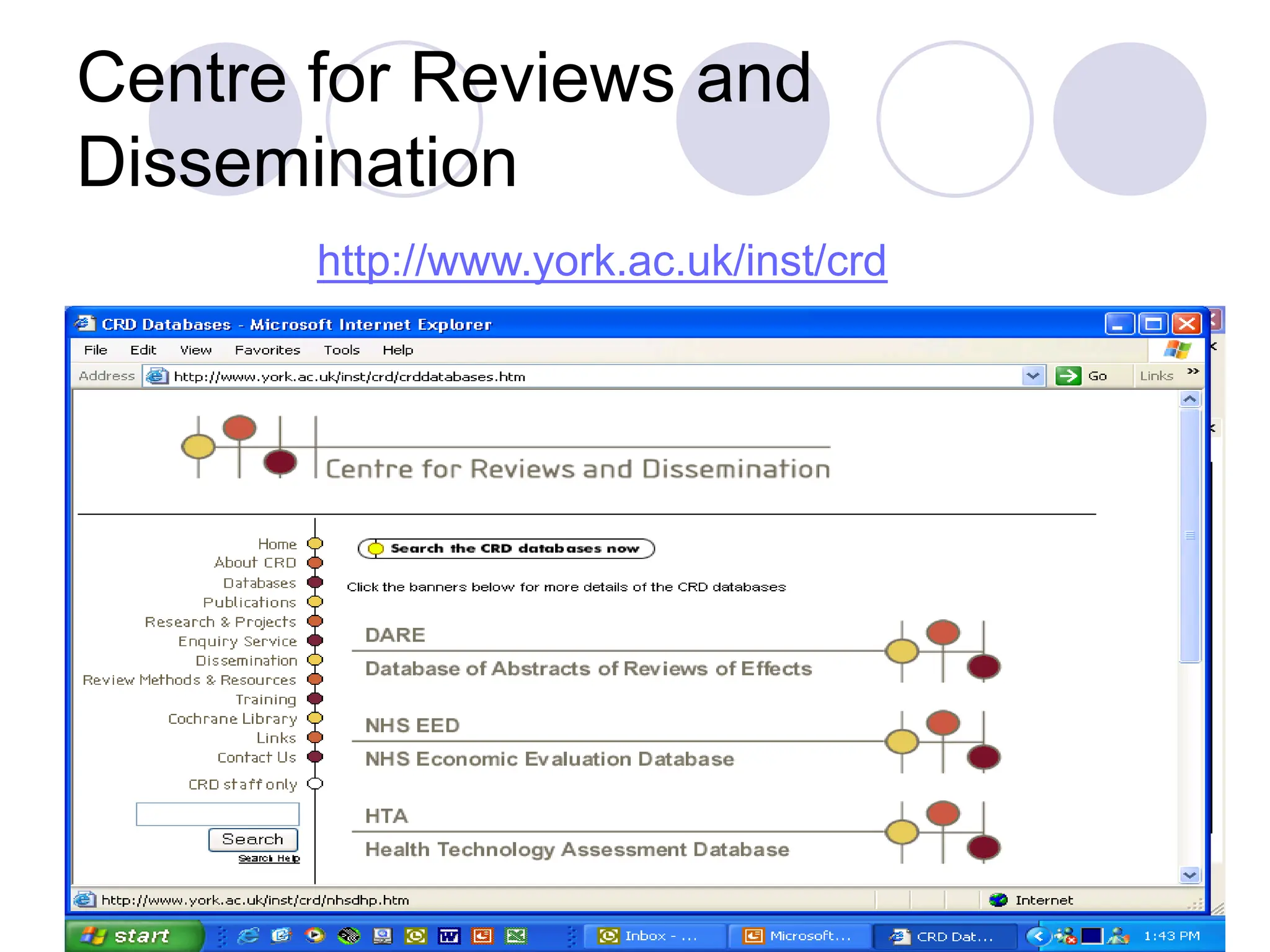Click Search the CRD databases now banner
This screenshot has width=1270, height=952.
506,549
